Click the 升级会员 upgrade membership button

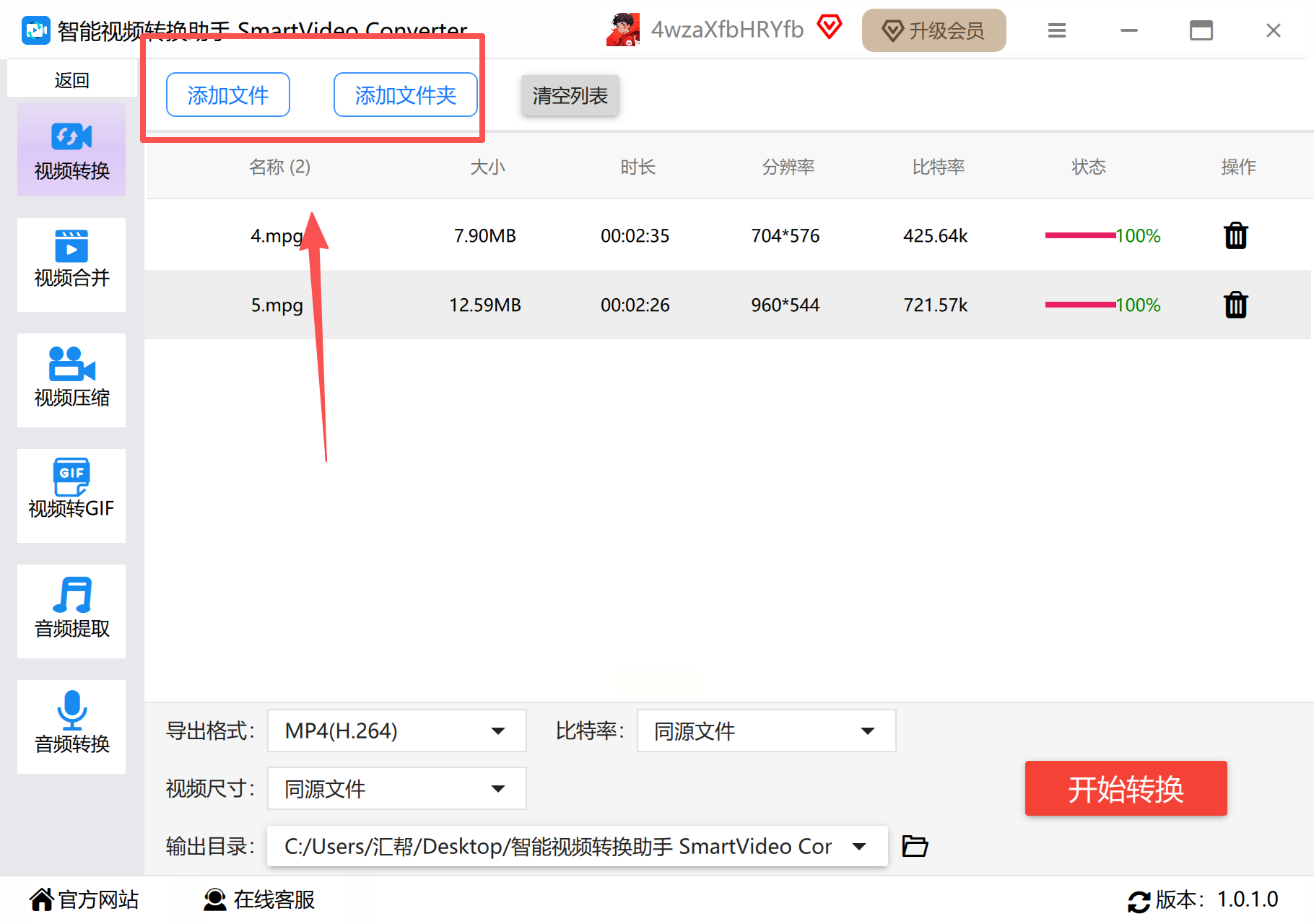click(x=934, y=30)
